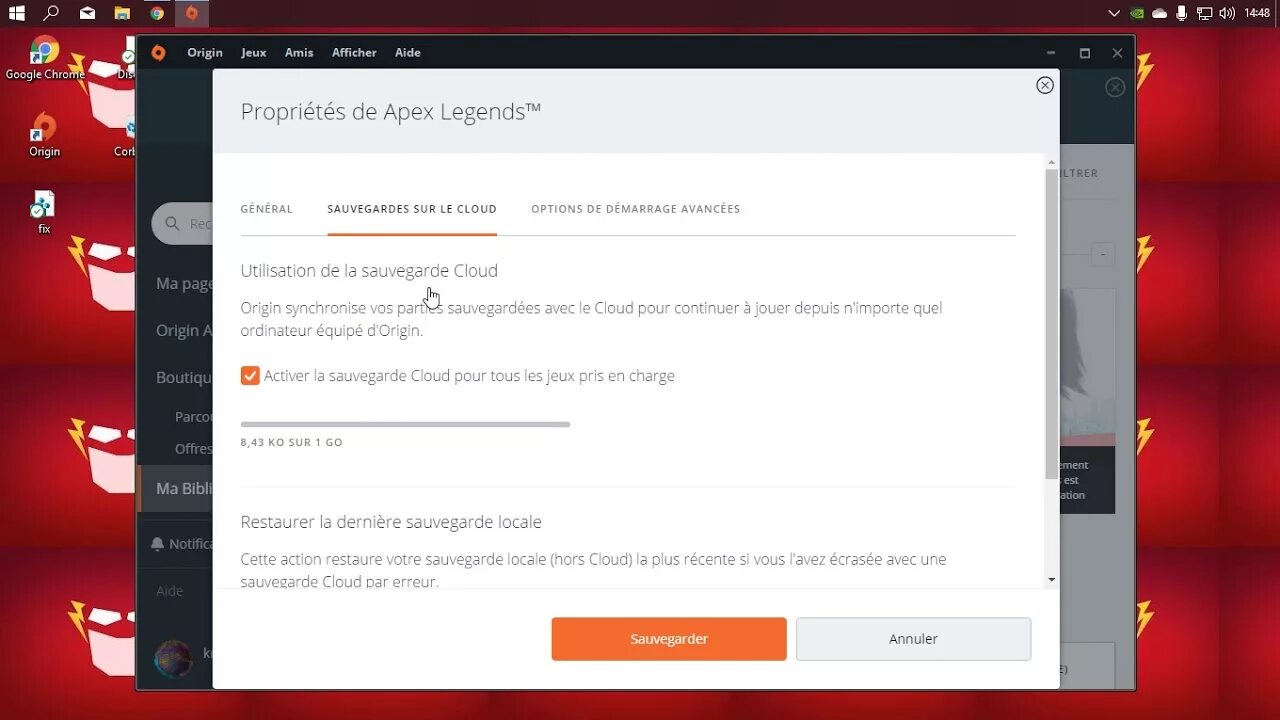Open Origin Access in sidebar
This screenshot has width=1280, height=720.
184,331
